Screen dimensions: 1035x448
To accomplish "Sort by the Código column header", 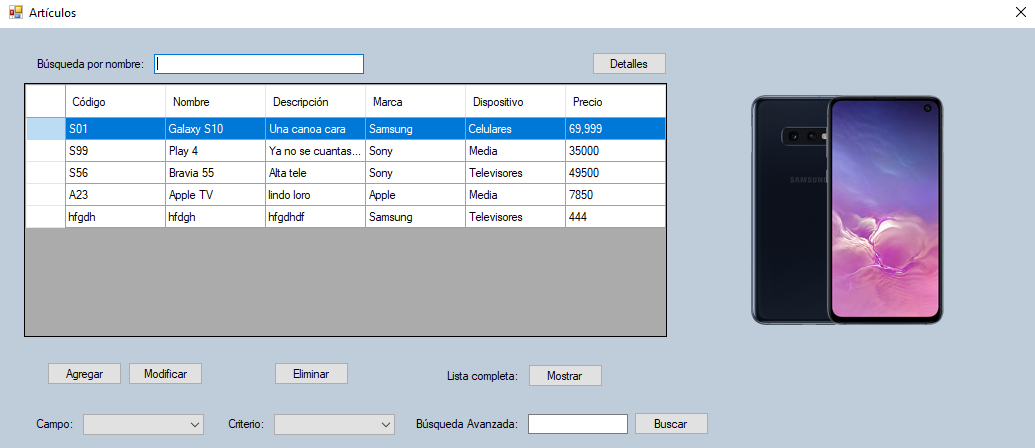I will pyautogui.click(x=116, y=102).
